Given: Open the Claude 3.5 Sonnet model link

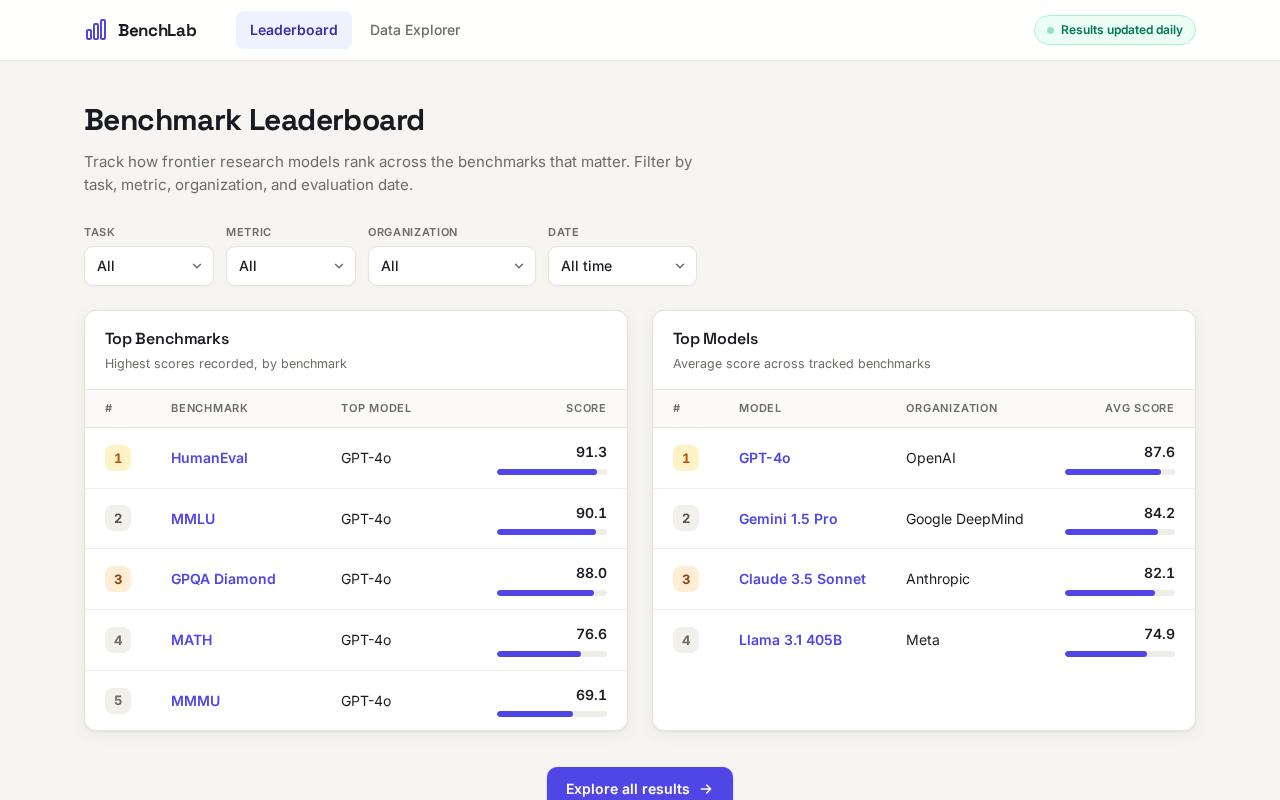Looking at the screenshot, I should [802, 579].
